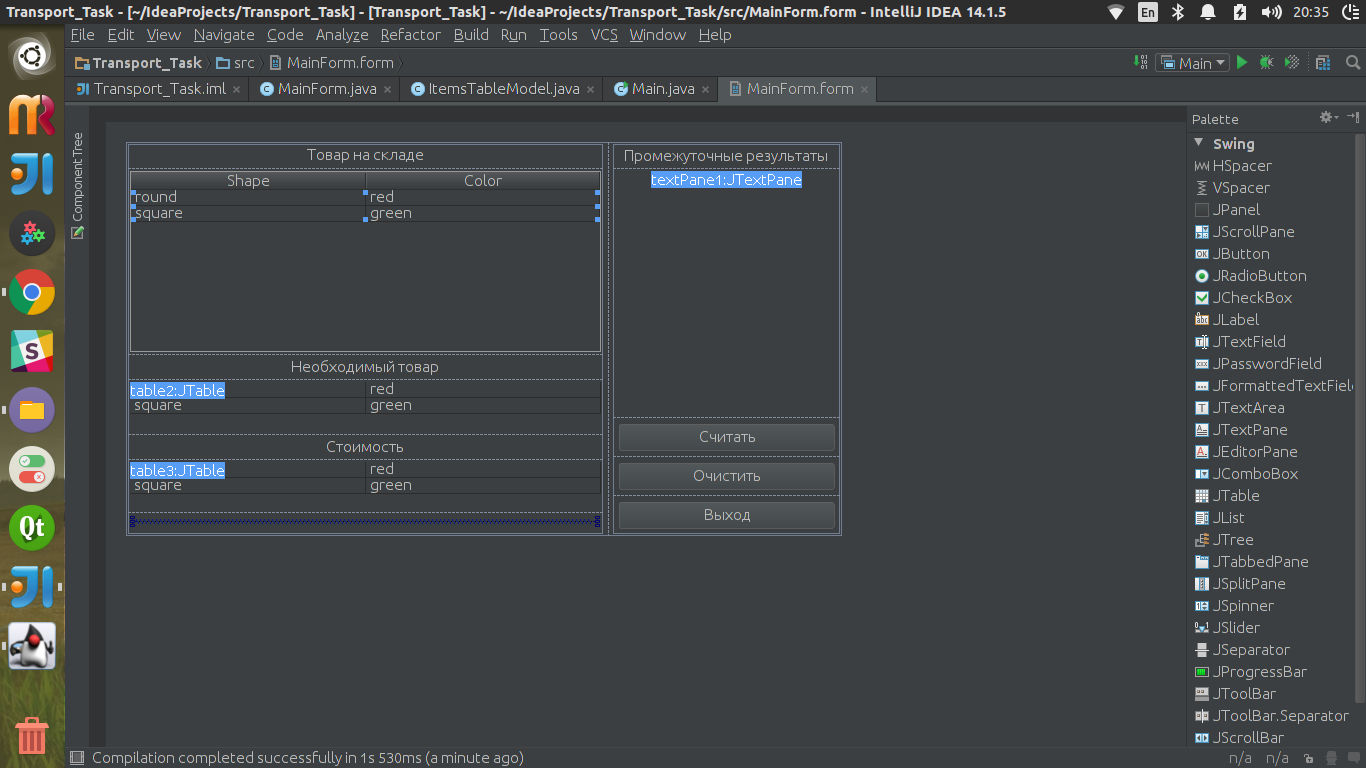This screenshot has height=768, width=1366.
Task: Choose JTabbedPane in the palette
Action: (x=1252, y=562)
